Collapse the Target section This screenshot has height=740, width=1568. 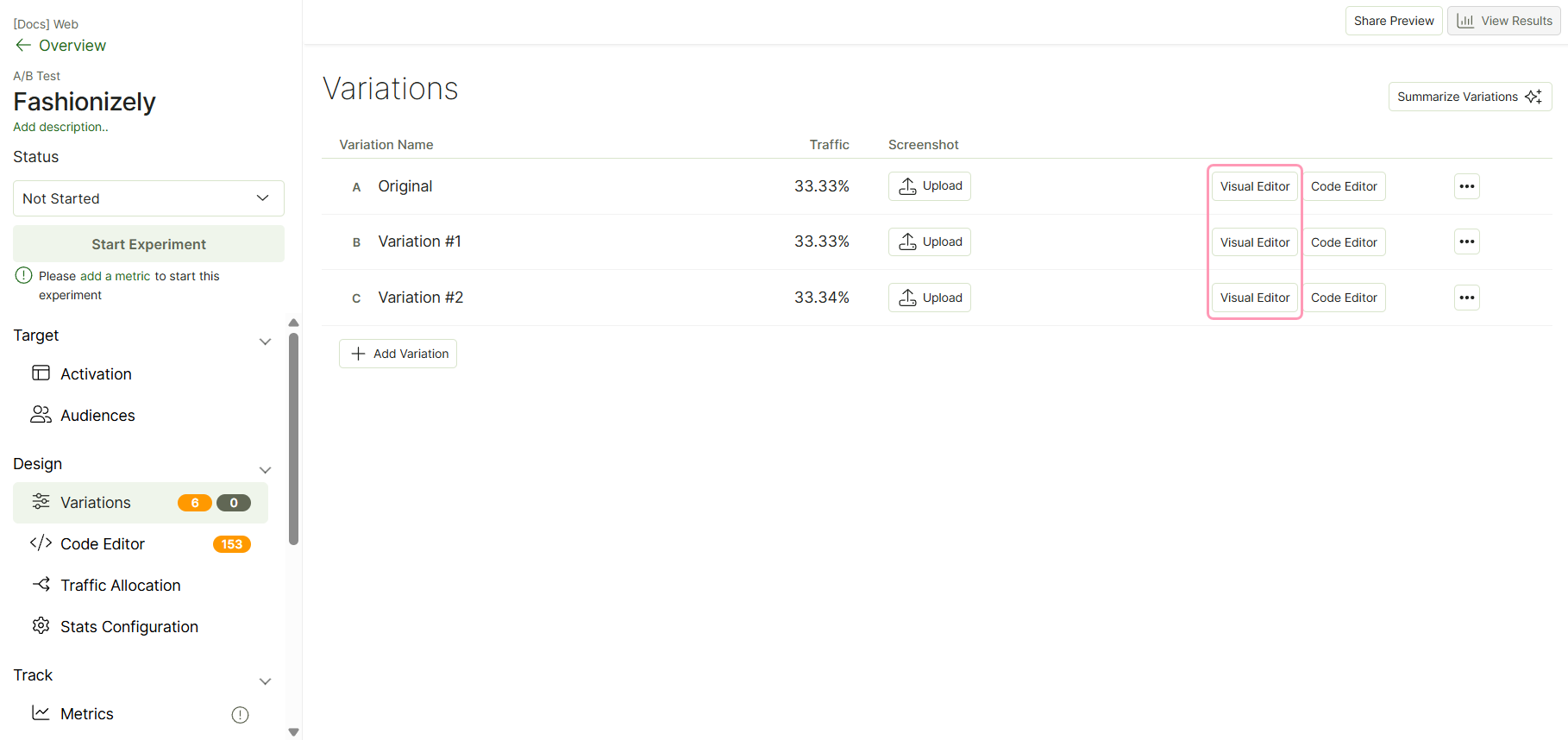point(266,342)
